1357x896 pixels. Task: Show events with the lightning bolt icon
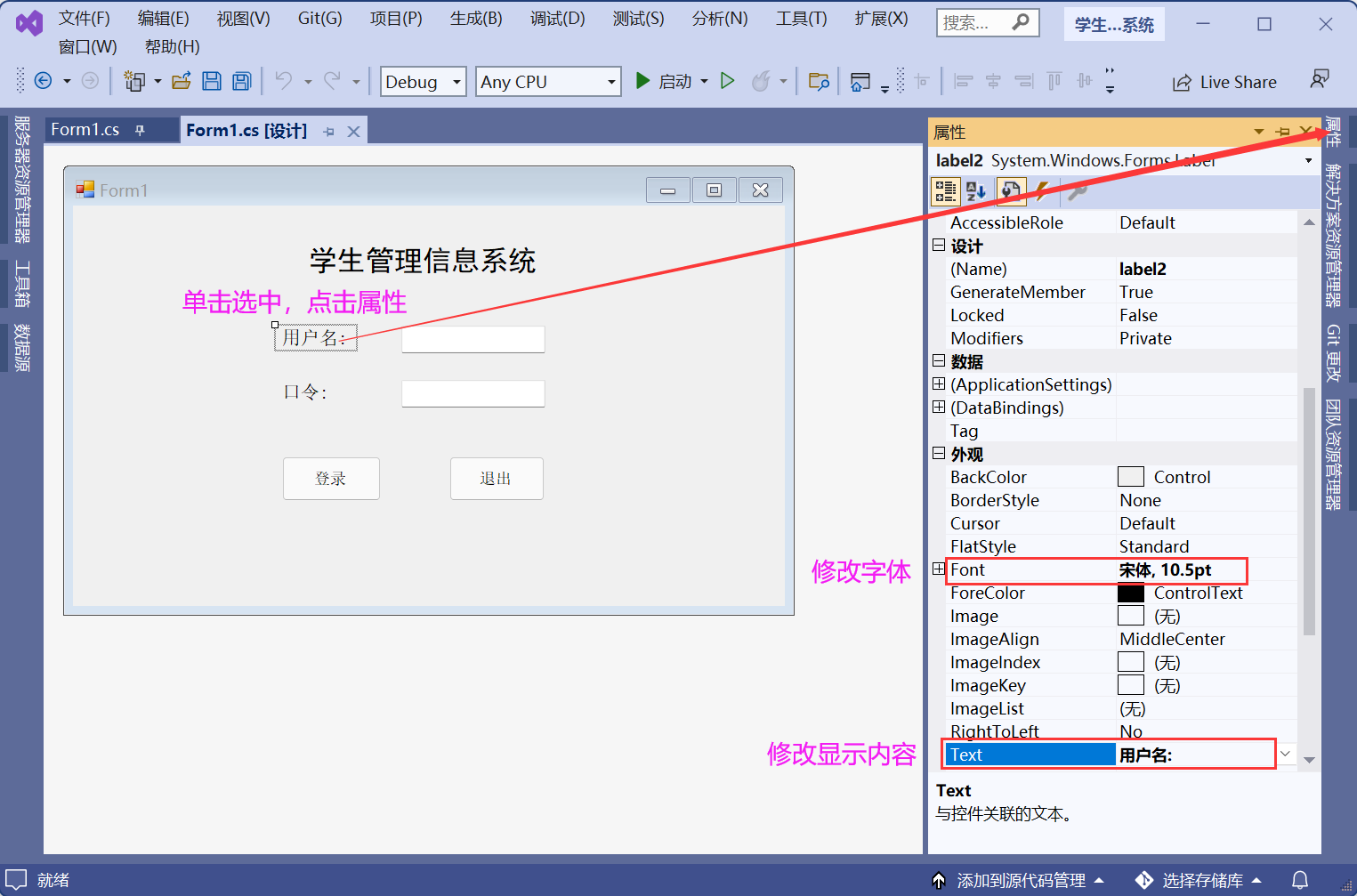point(1042,190)
